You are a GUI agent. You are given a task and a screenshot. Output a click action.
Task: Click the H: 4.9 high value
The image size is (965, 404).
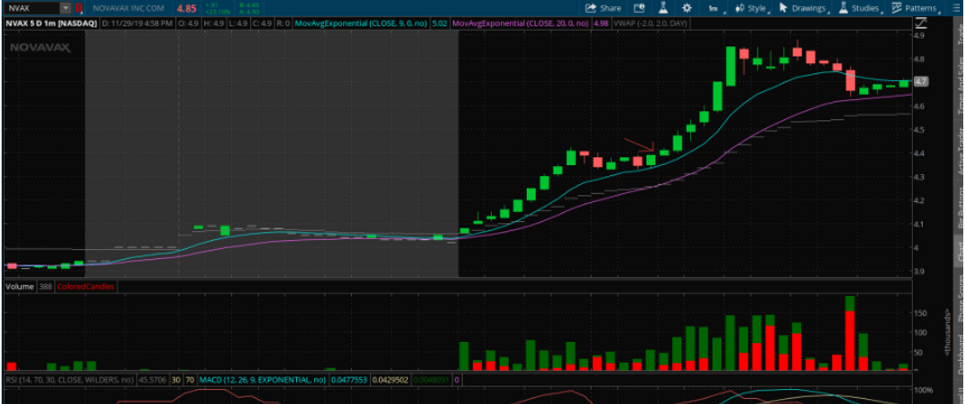click(x=214, y=24)
